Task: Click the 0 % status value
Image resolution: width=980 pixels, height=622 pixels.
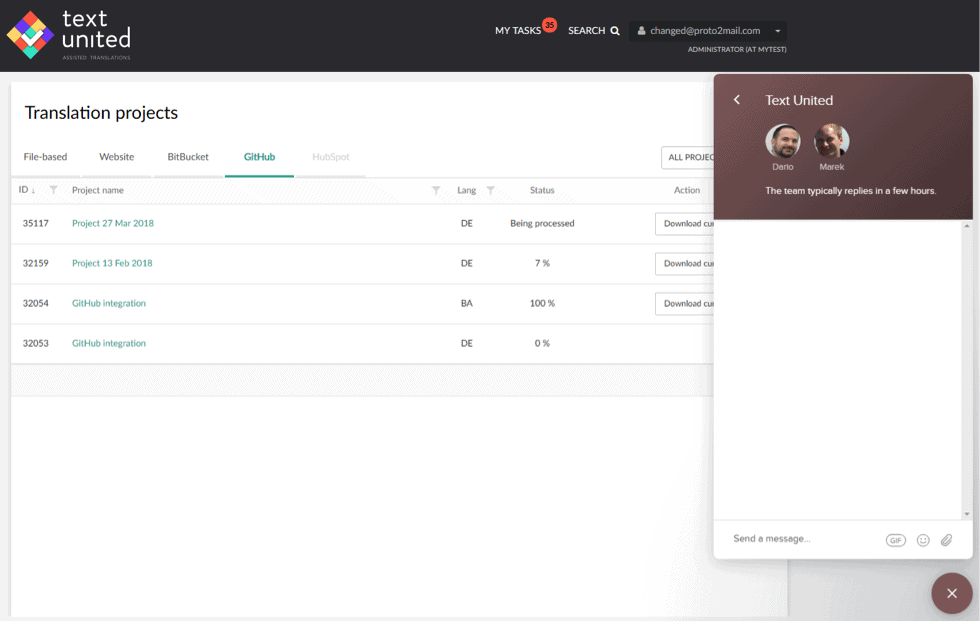Action: pos(542,343)
